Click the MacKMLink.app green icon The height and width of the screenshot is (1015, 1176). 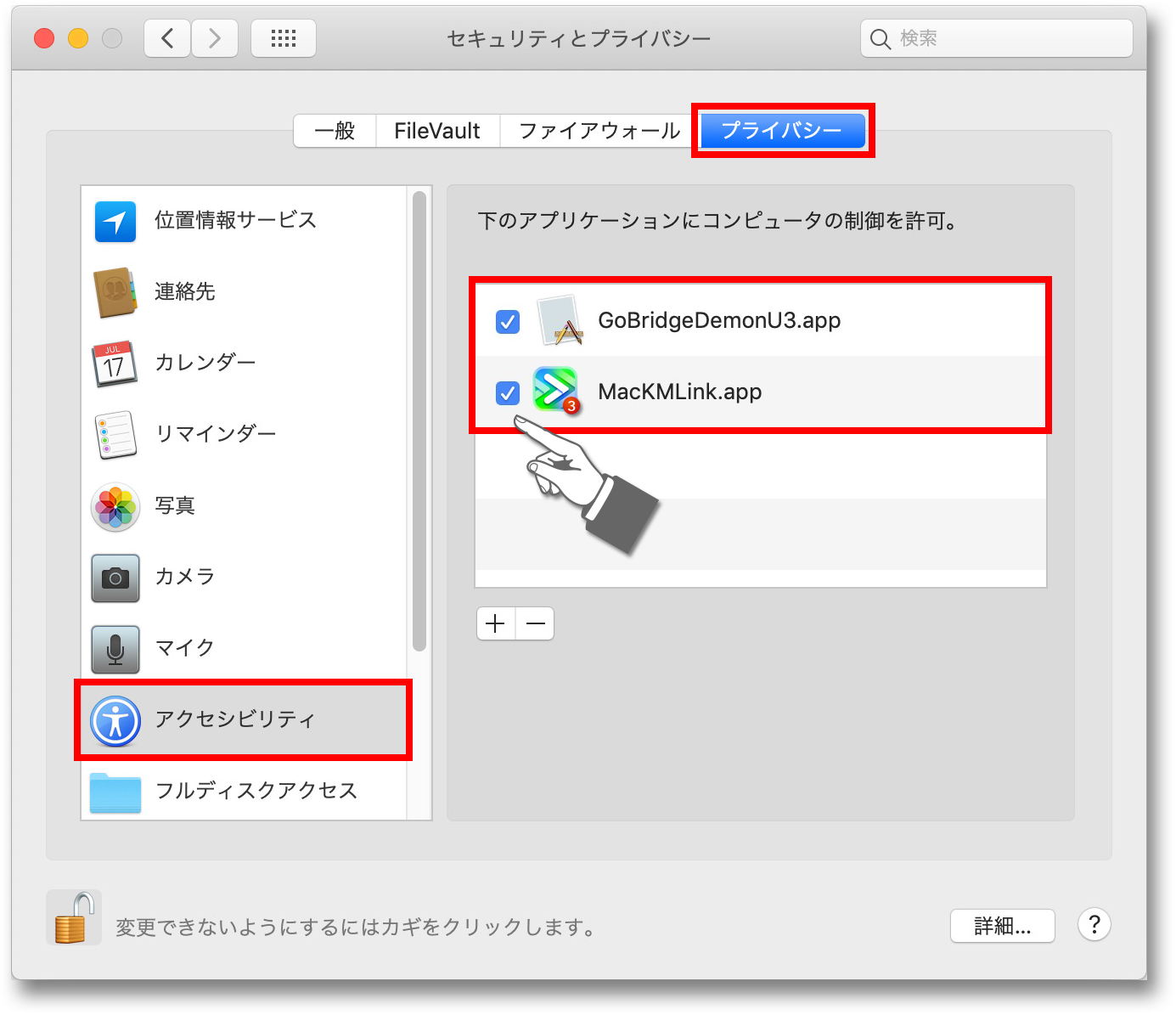pos(556,390)
